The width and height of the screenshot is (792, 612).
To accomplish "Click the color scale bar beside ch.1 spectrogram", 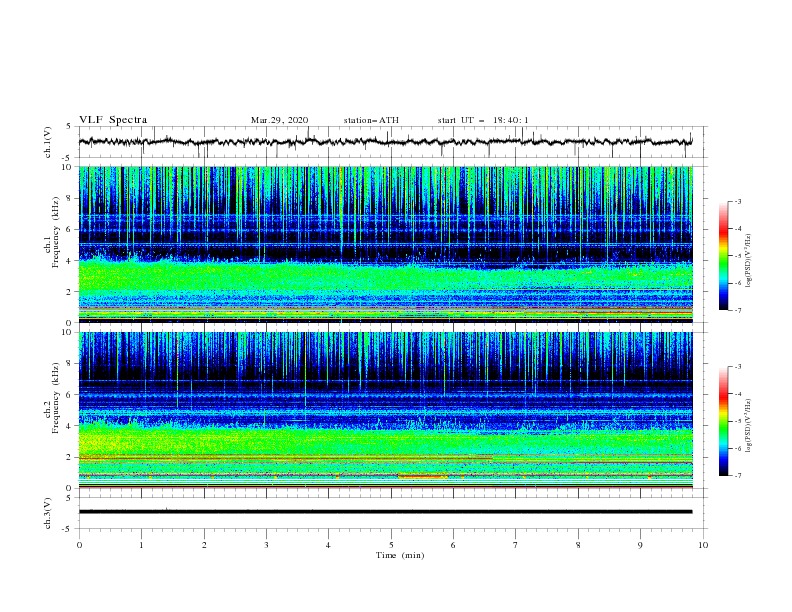I will point(723,255).
